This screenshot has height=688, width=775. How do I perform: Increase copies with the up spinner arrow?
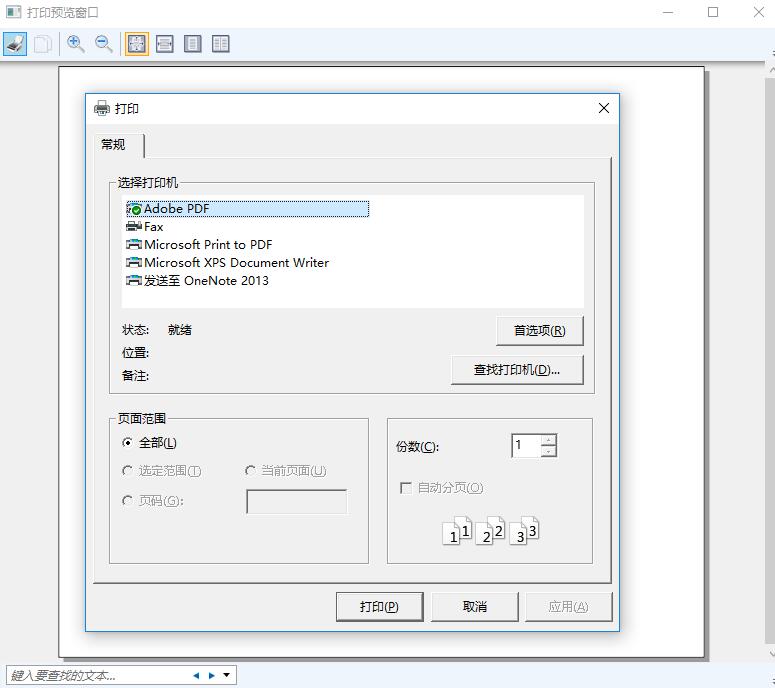pos(549,440)
